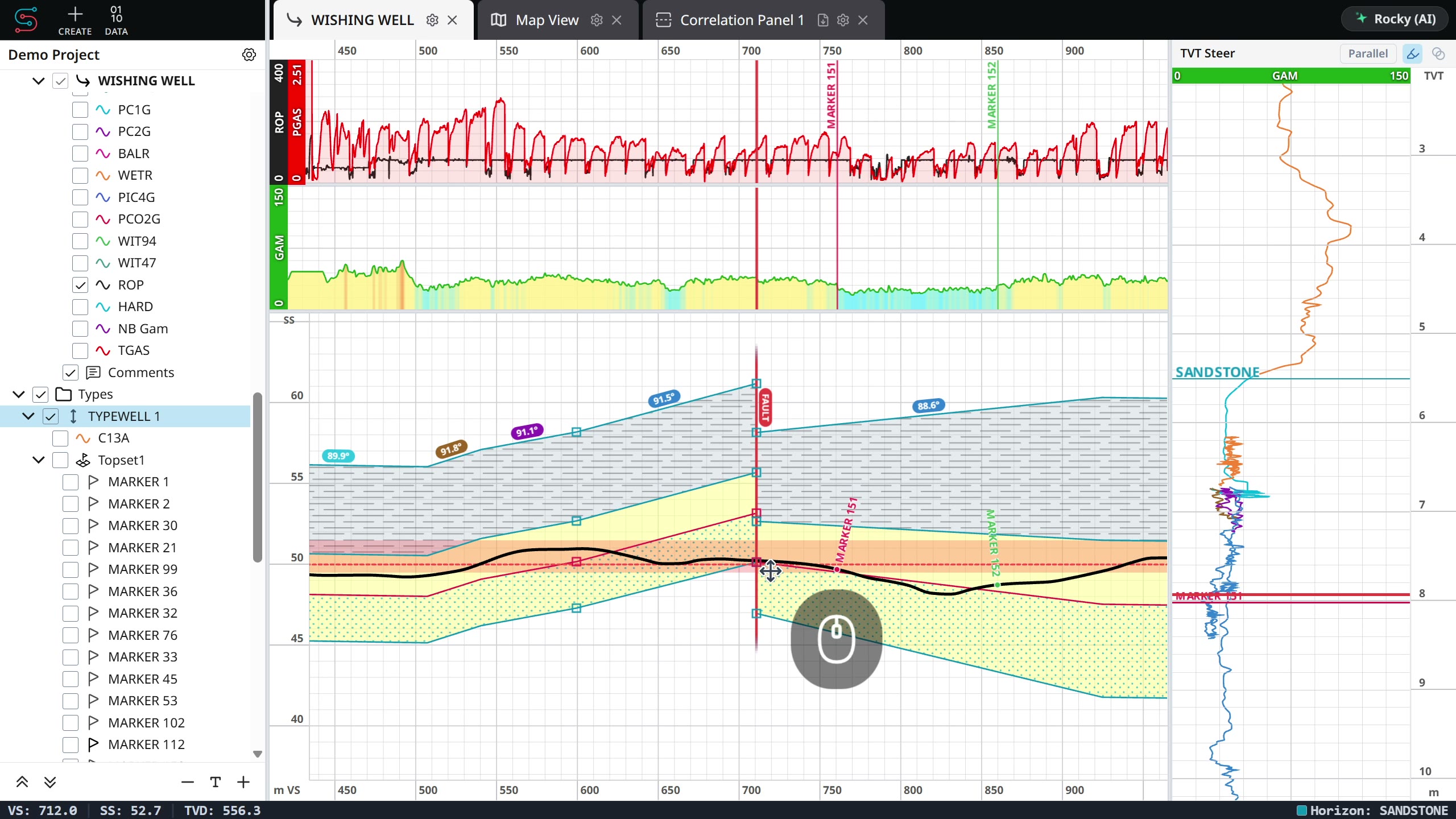Screen dimensions: 1456x819
Task: Close the Map View tab
Action: click(x=617, y=20)
